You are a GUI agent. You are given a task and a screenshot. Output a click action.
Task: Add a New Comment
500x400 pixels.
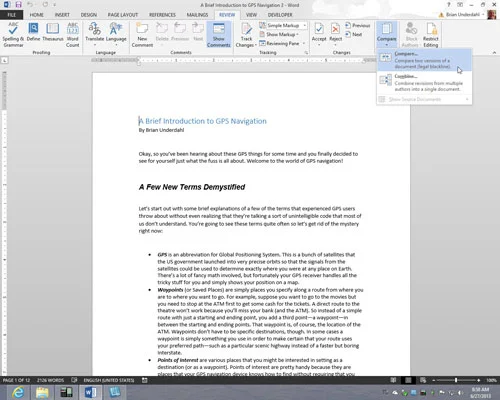(x=142, y=35)
